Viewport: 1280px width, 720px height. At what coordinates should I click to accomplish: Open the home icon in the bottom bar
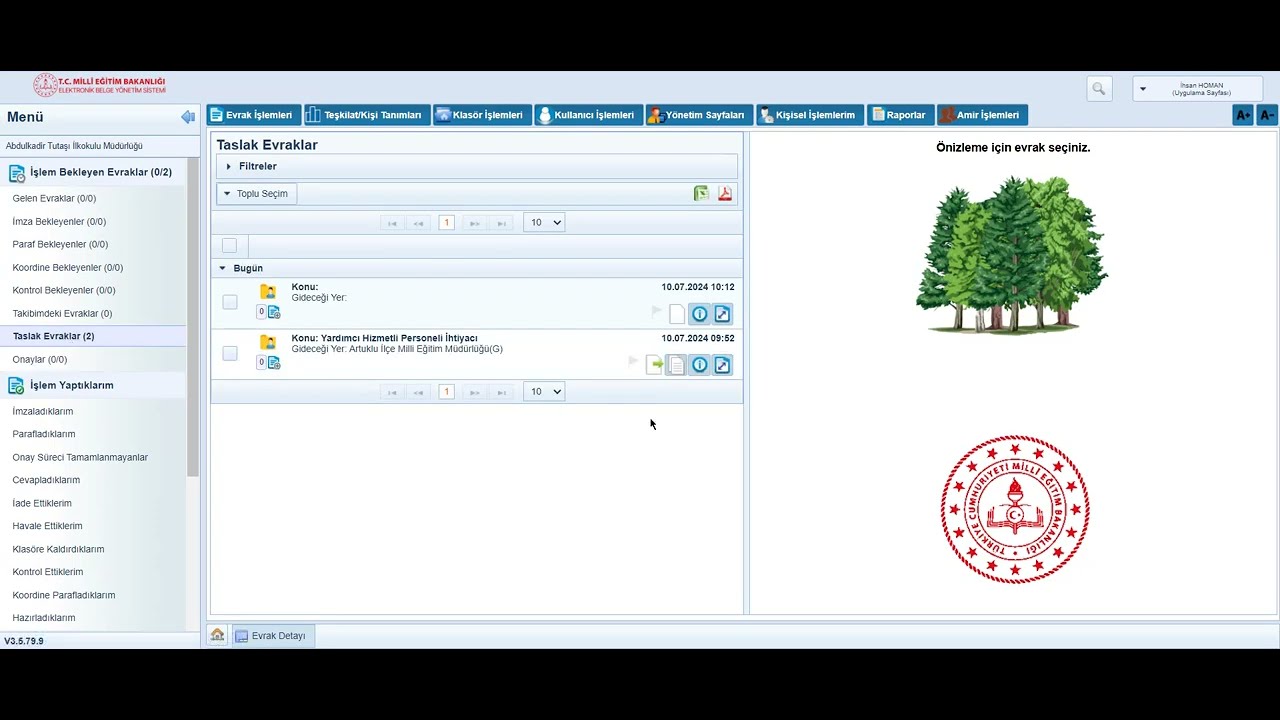(x=217, y=635)
